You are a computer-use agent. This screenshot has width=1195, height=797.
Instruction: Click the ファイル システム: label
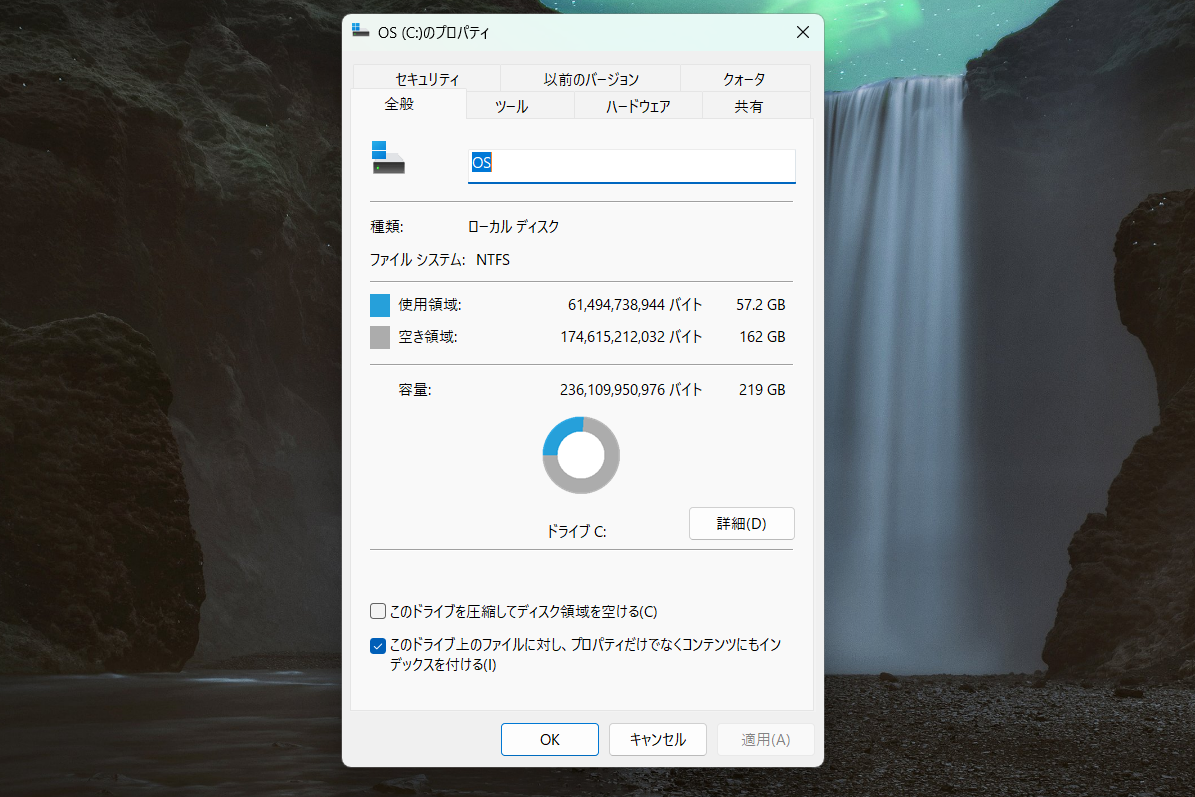click(418, 260)
